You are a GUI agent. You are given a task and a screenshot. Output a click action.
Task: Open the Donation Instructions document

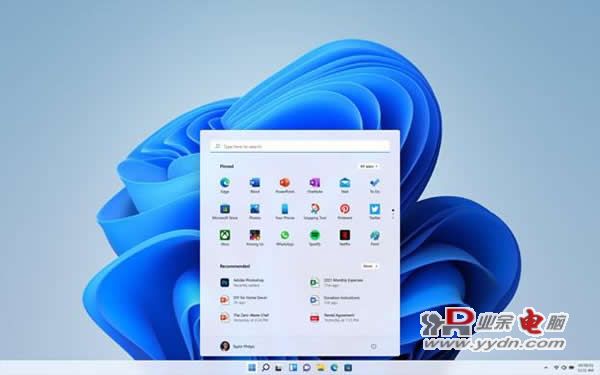coord(335,300)
